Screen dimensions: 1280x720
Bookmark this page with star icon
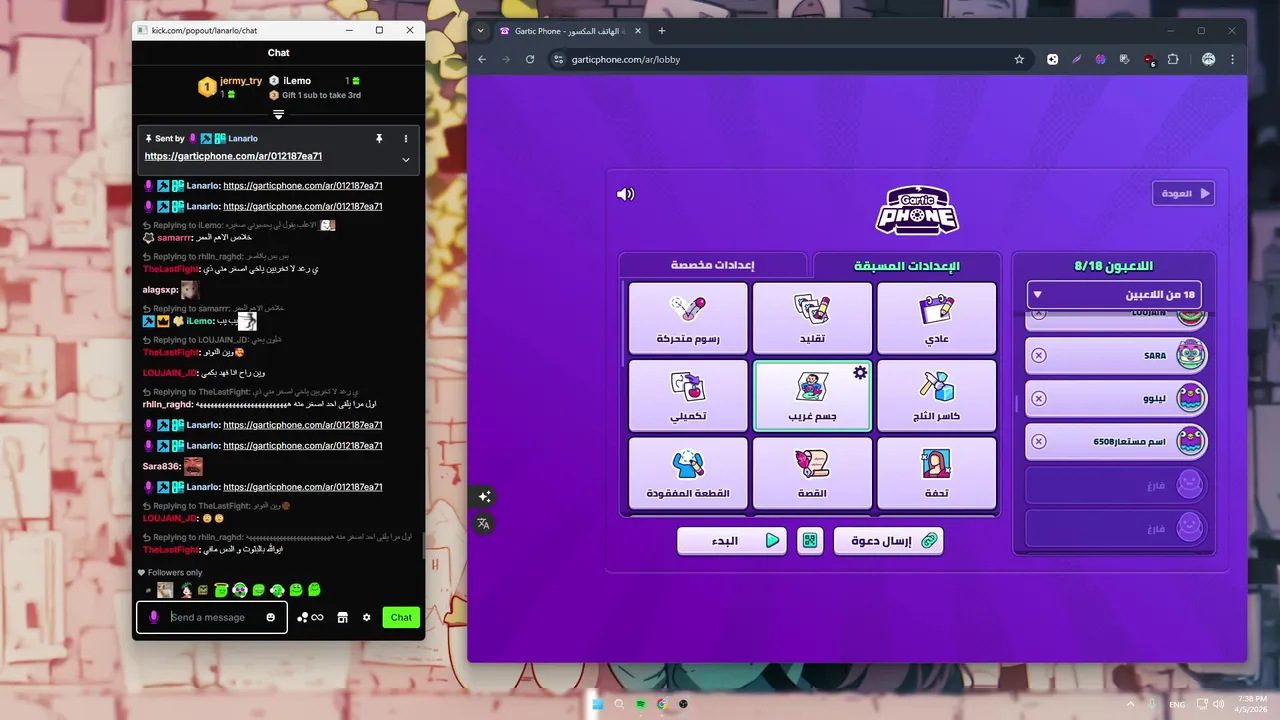click(1019, 59)
